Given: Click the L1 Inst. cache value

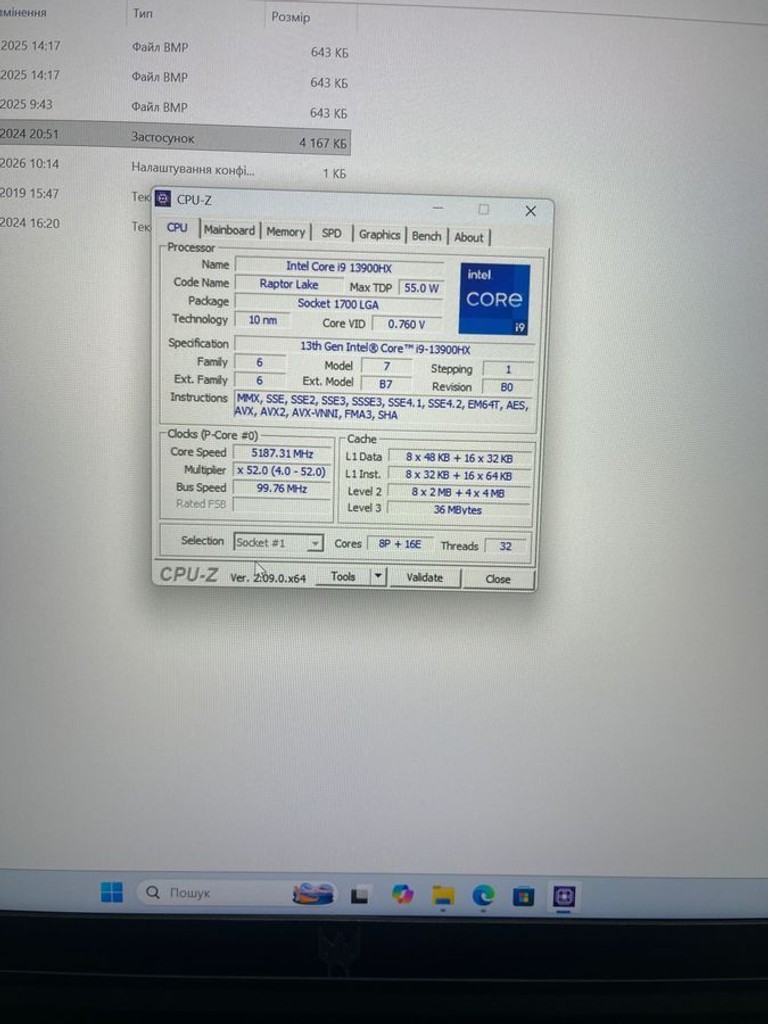Looking at the screenshot, I should (x=459, y=475).
